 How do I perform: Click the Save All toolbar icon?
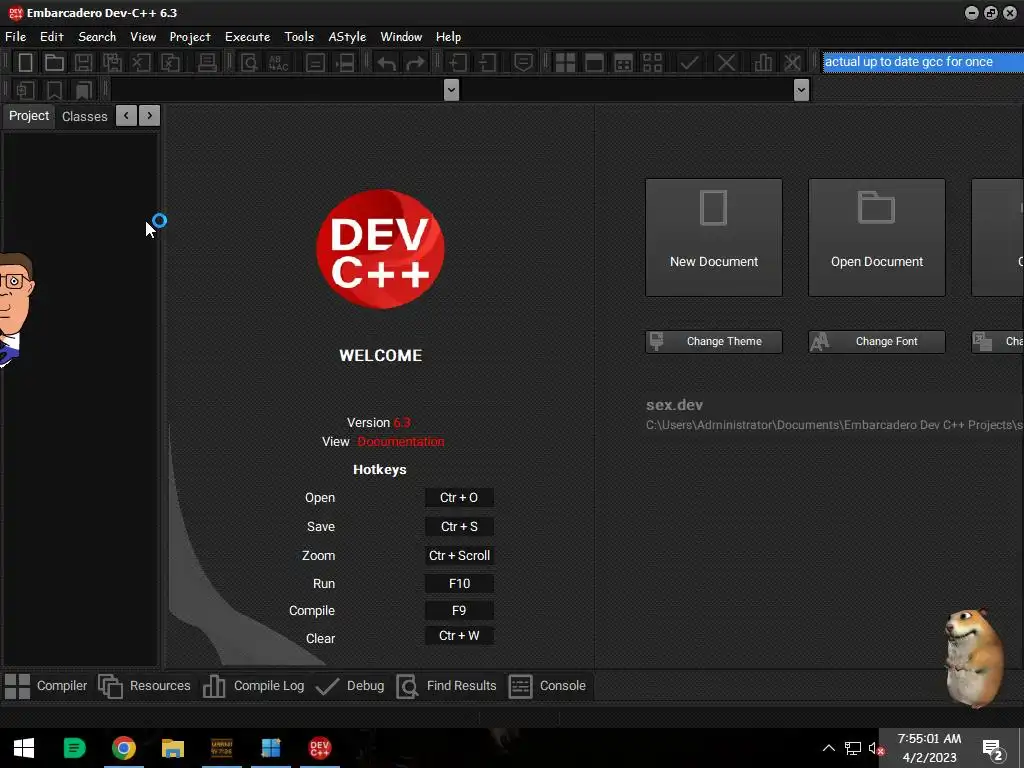(112, 63)
